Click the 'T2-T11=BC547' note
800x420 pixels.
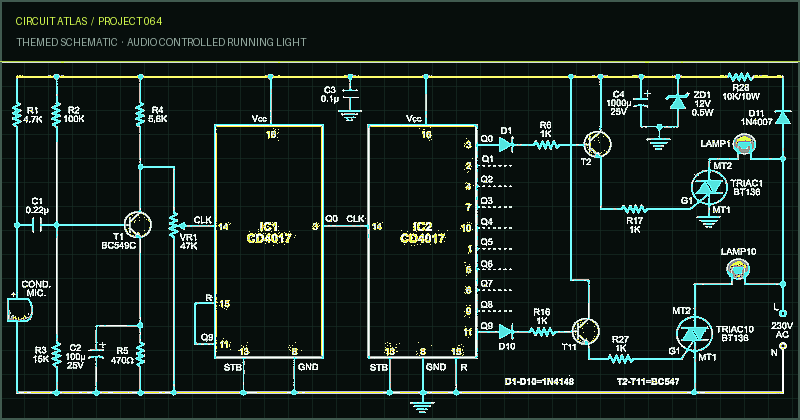[x=648, y=382]
